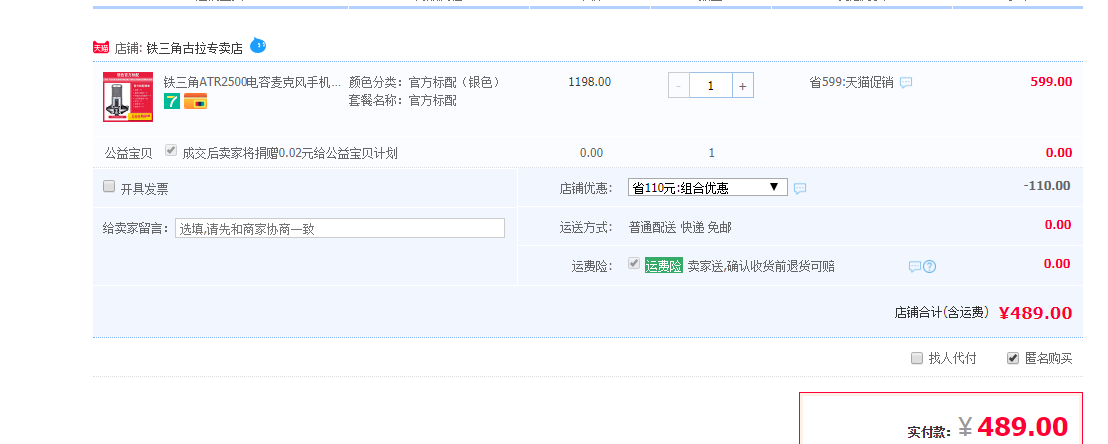Enable the 开具发票 invoice checkbox
Screen dimensions: 1108x444
109,187
